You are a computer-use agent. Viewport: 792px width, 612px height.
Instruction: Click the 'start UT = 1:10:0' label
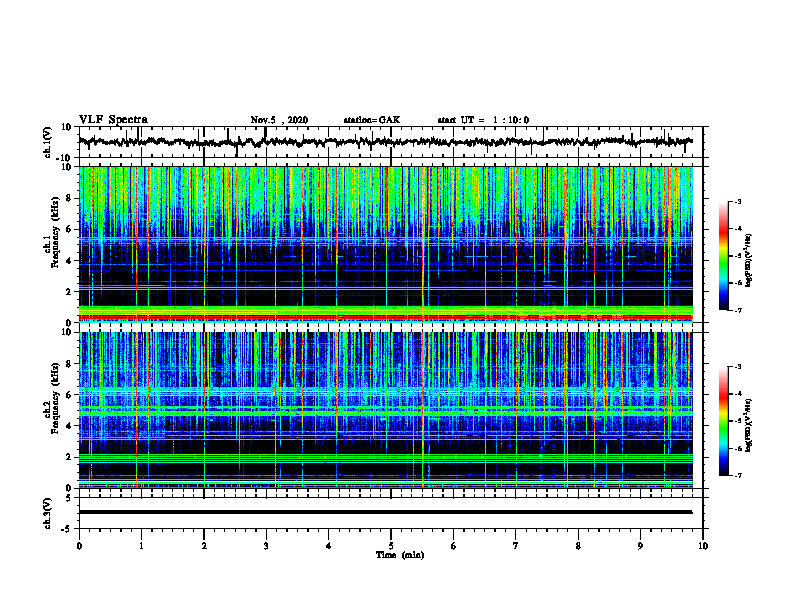(x=483, y=120)
